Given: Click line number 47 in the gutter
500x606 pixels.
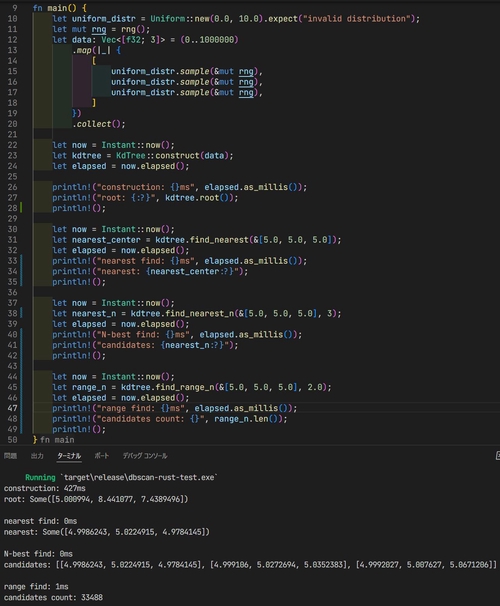Looking at the screenshot, I should coord(12,409).
